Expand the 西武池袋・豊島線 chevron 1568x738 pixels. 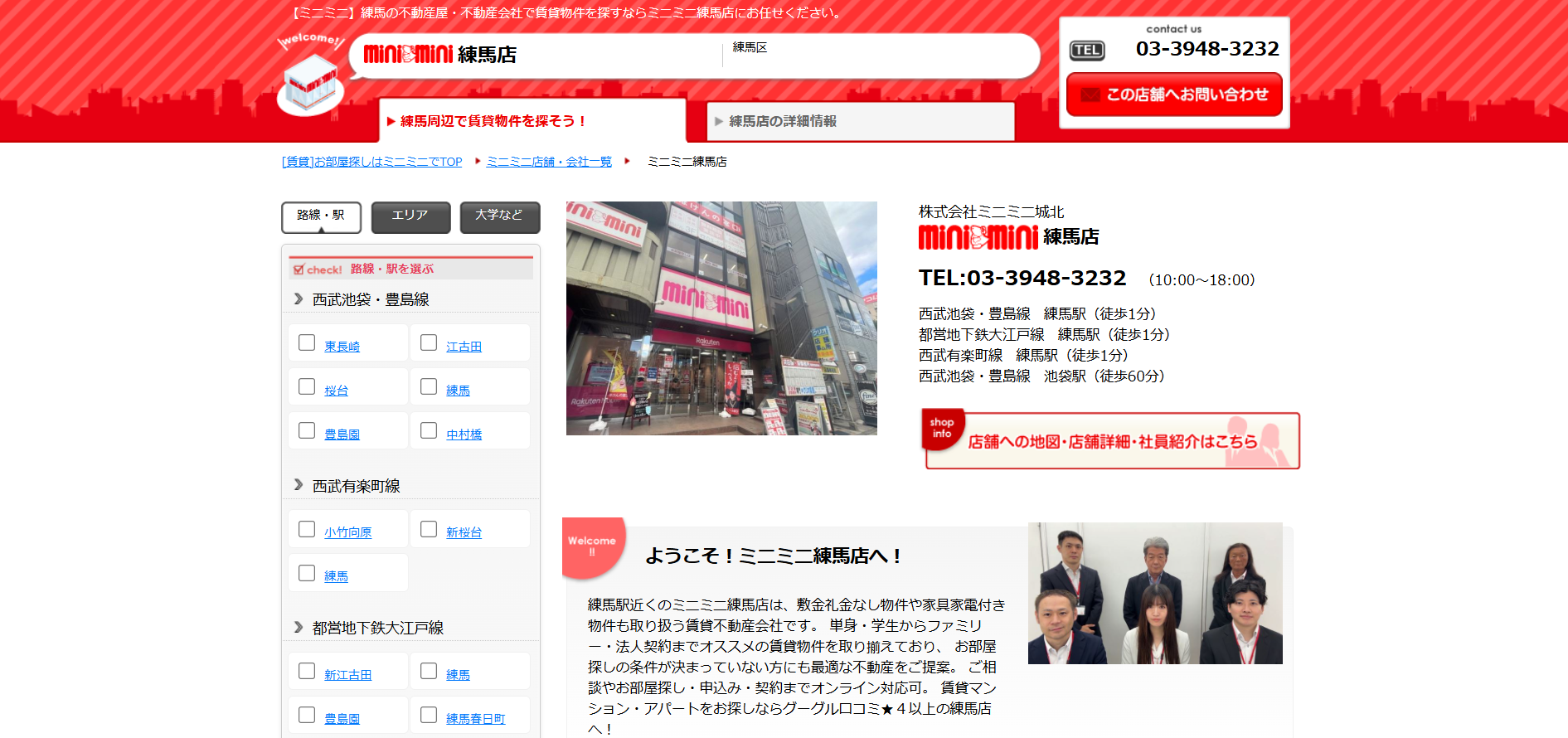pyautogui.click(x=299, y=299)
